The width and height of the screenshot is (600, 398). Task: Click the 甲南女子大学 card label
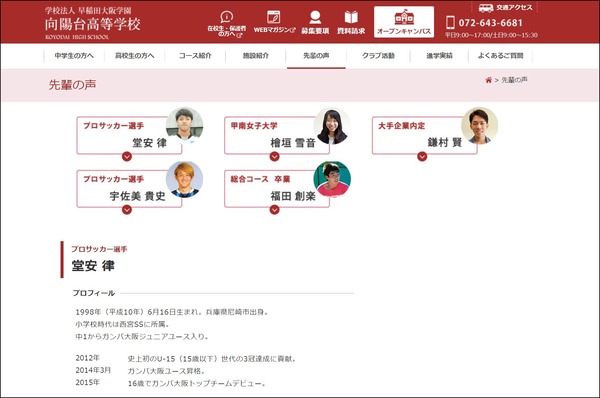click(254, 126)
